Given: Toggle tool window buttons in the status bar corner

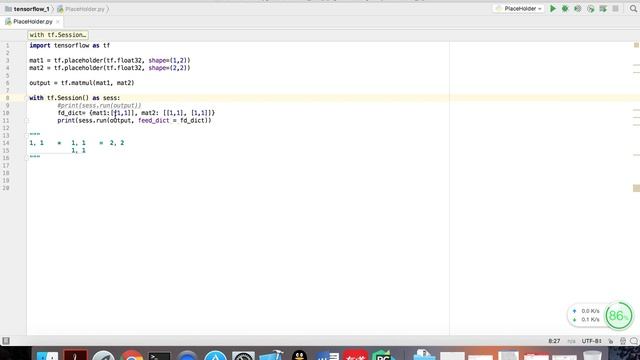Looking at the screenshot, I should pyautogui.click(x=6, y=341).
